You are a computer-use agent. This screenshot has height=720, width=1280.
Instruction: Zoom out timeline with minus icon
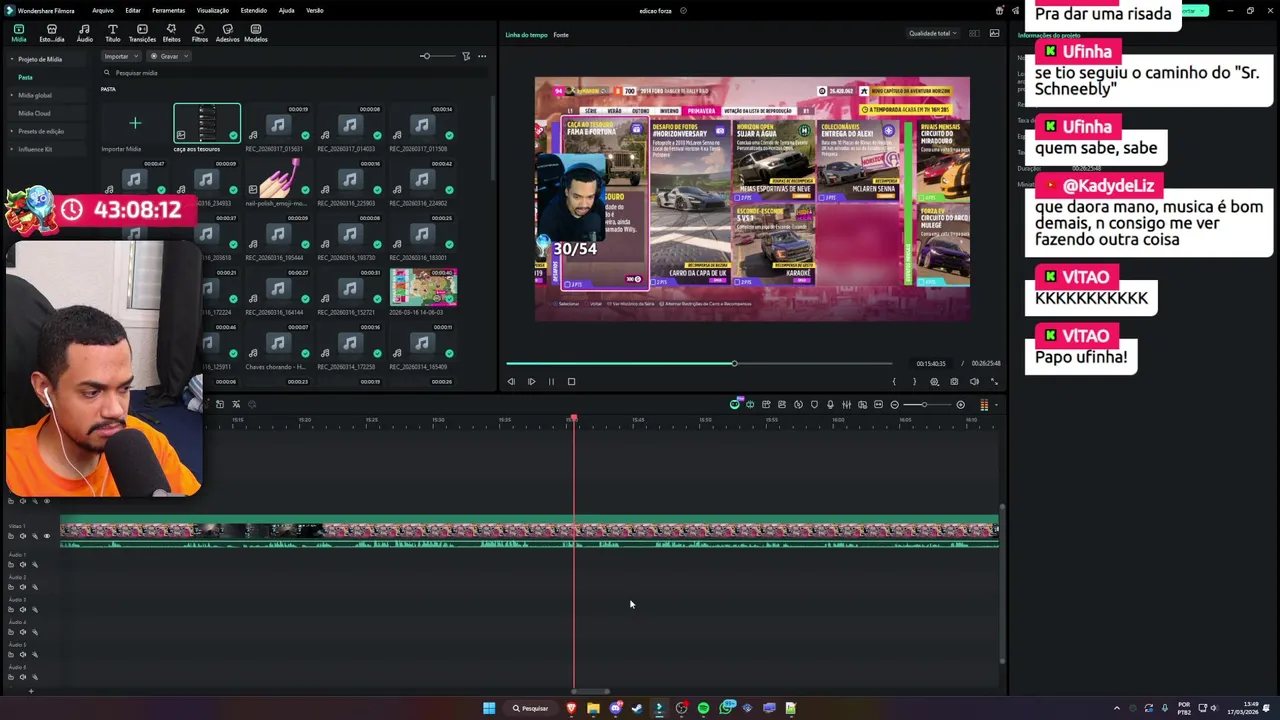point(894,404)
